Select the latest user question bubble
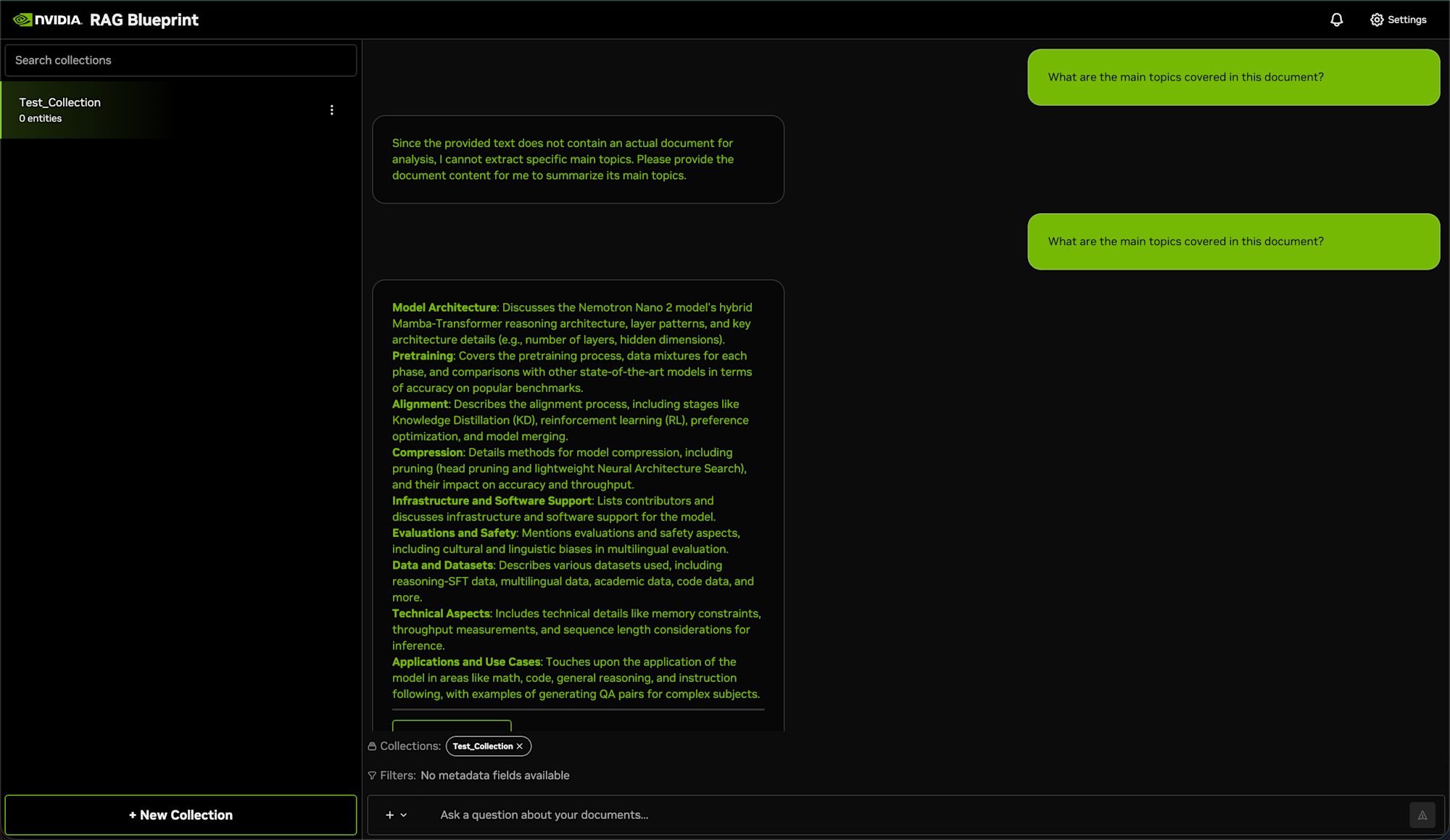 pyautogui.click(x=1232, y=241)
